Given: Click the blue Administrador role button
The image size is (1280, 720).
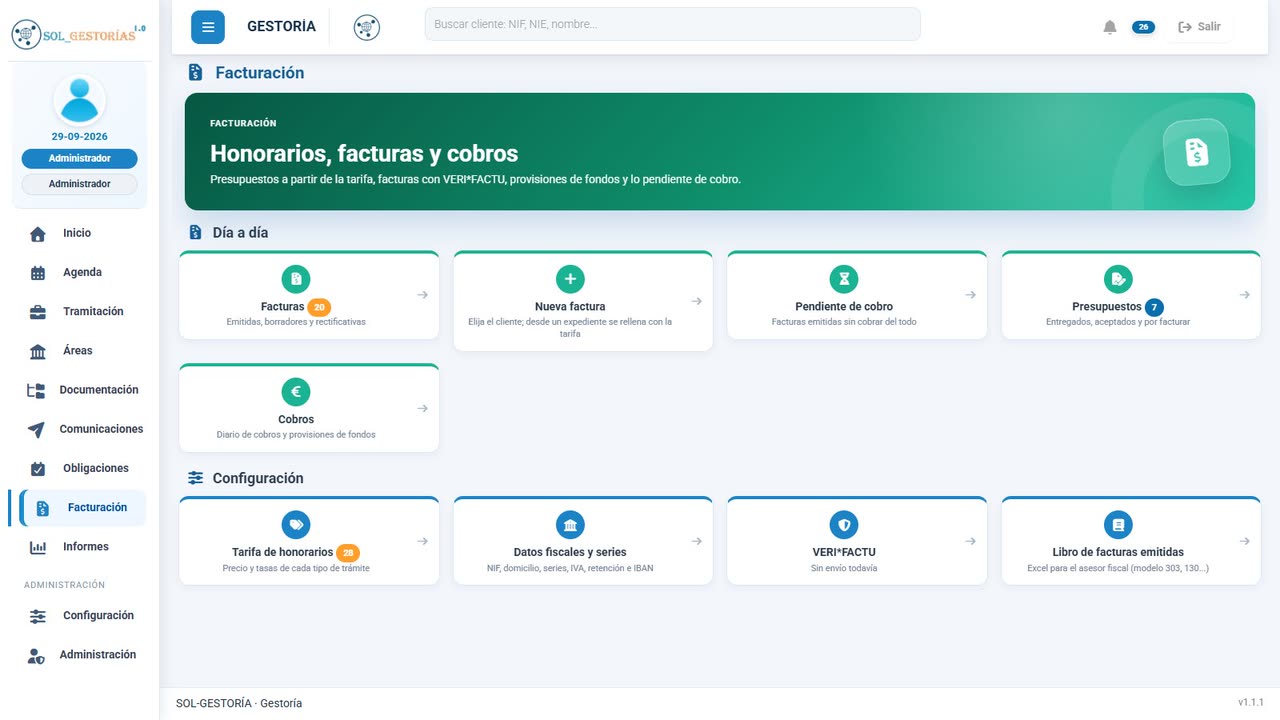Looking at the screenshot, I should (x=79, y=158).
